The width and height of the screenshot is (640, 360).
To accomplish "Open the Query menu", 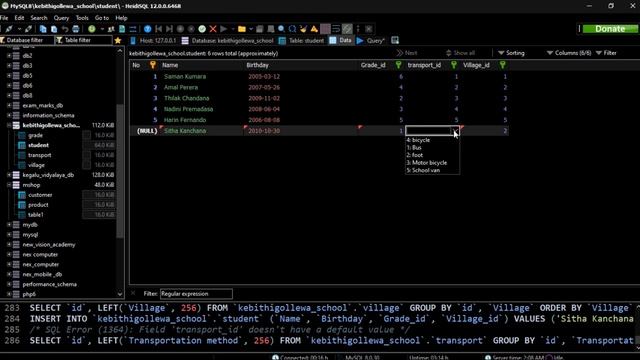I will (61, 18).
